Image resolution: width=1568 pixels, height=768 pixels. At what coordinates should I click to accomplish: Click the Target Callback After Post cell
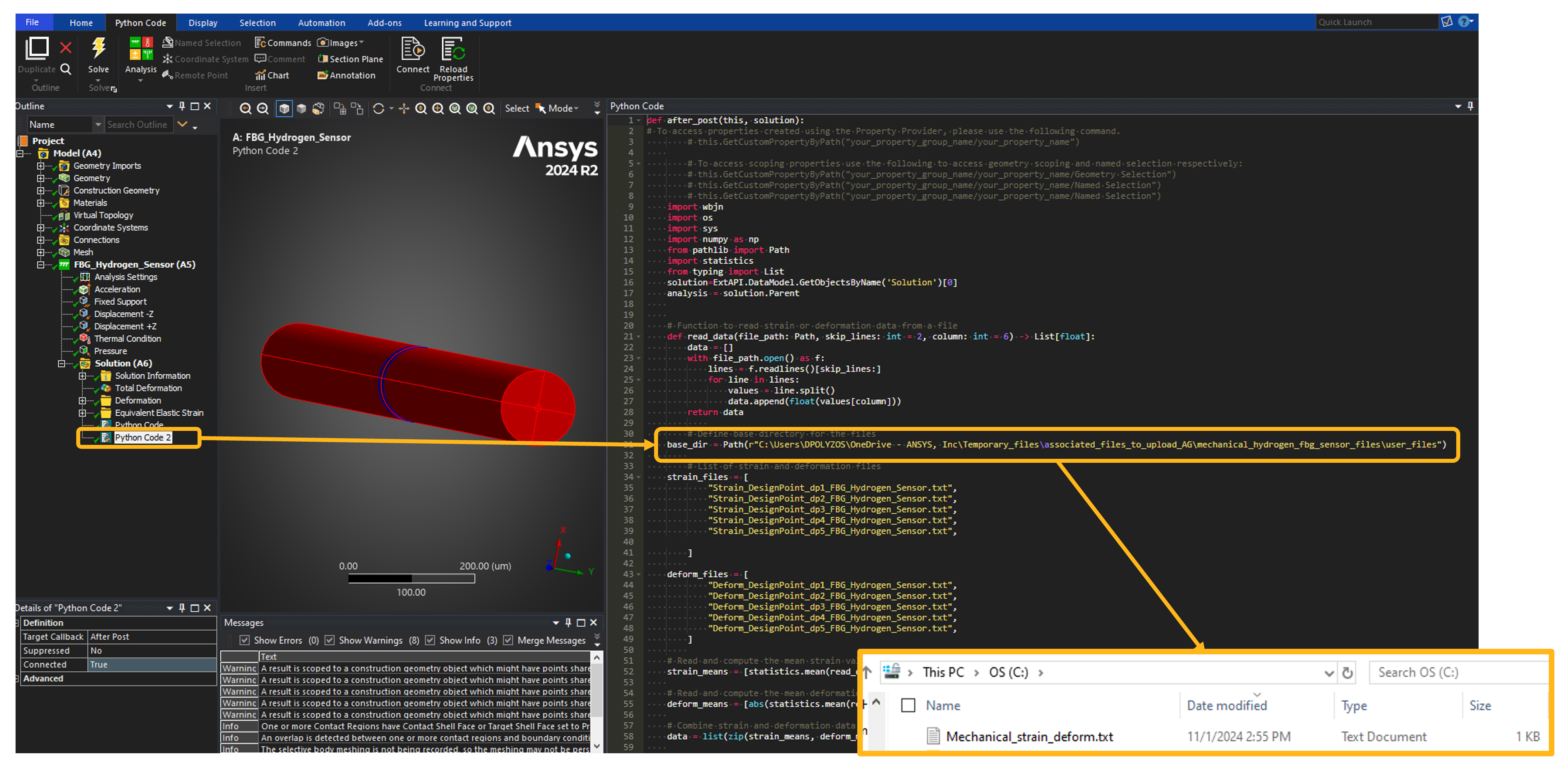point(152,637)
